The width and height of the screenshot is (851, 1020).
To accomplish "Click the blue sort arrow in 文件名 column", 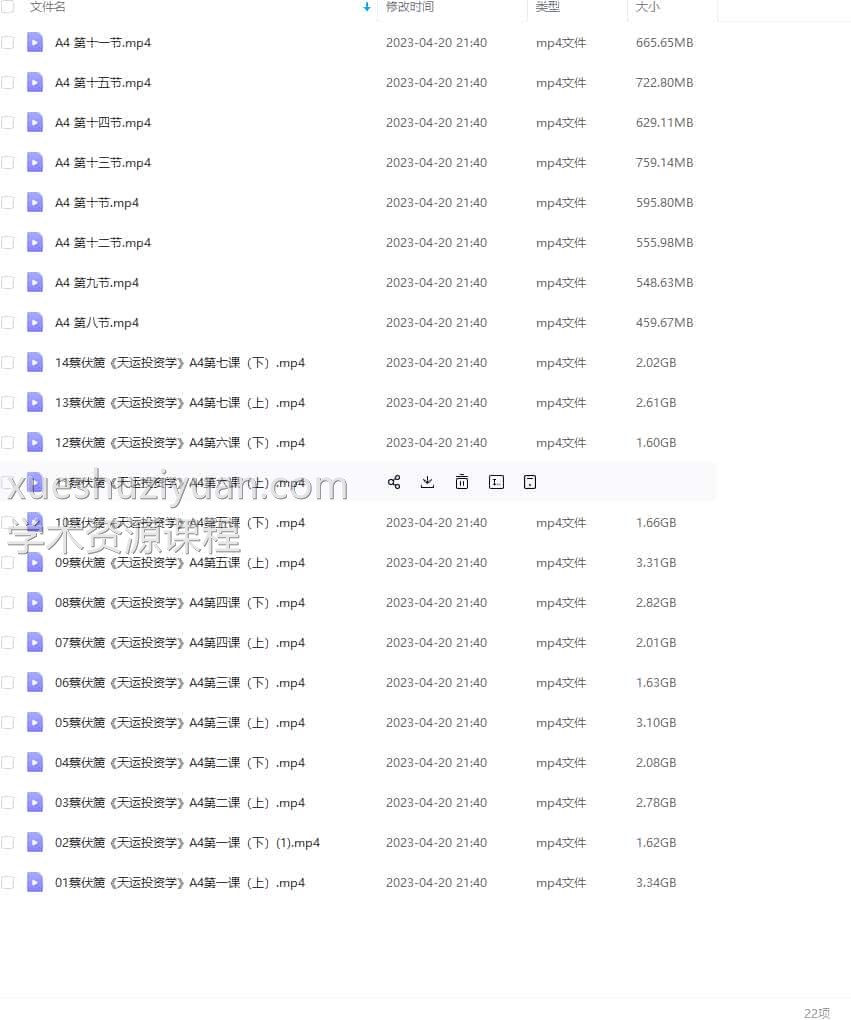I will click(x=367, y=7).
